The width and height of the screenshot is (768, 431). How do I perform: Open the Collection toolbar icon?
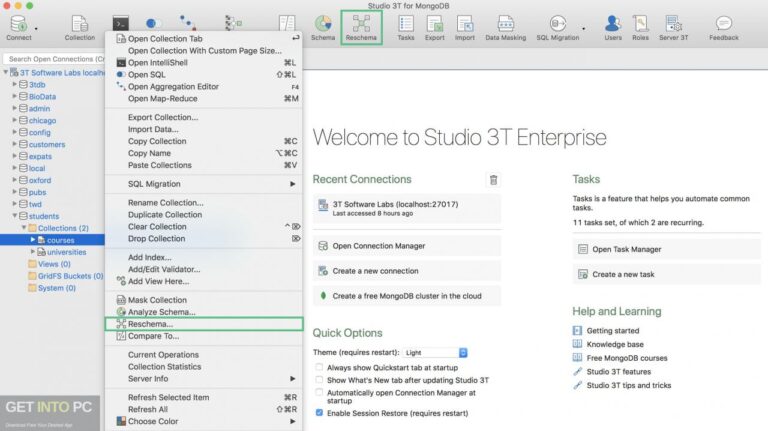coord(79,24)
